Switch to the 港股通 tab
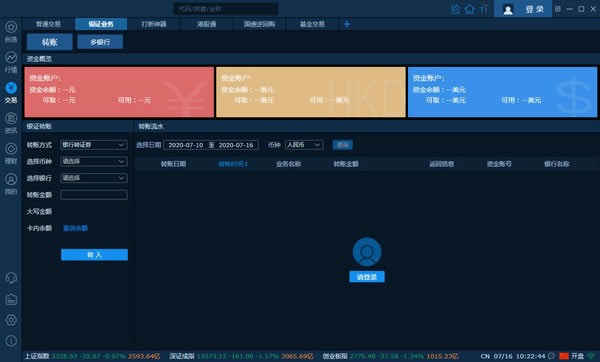 (x=207, y=24)
